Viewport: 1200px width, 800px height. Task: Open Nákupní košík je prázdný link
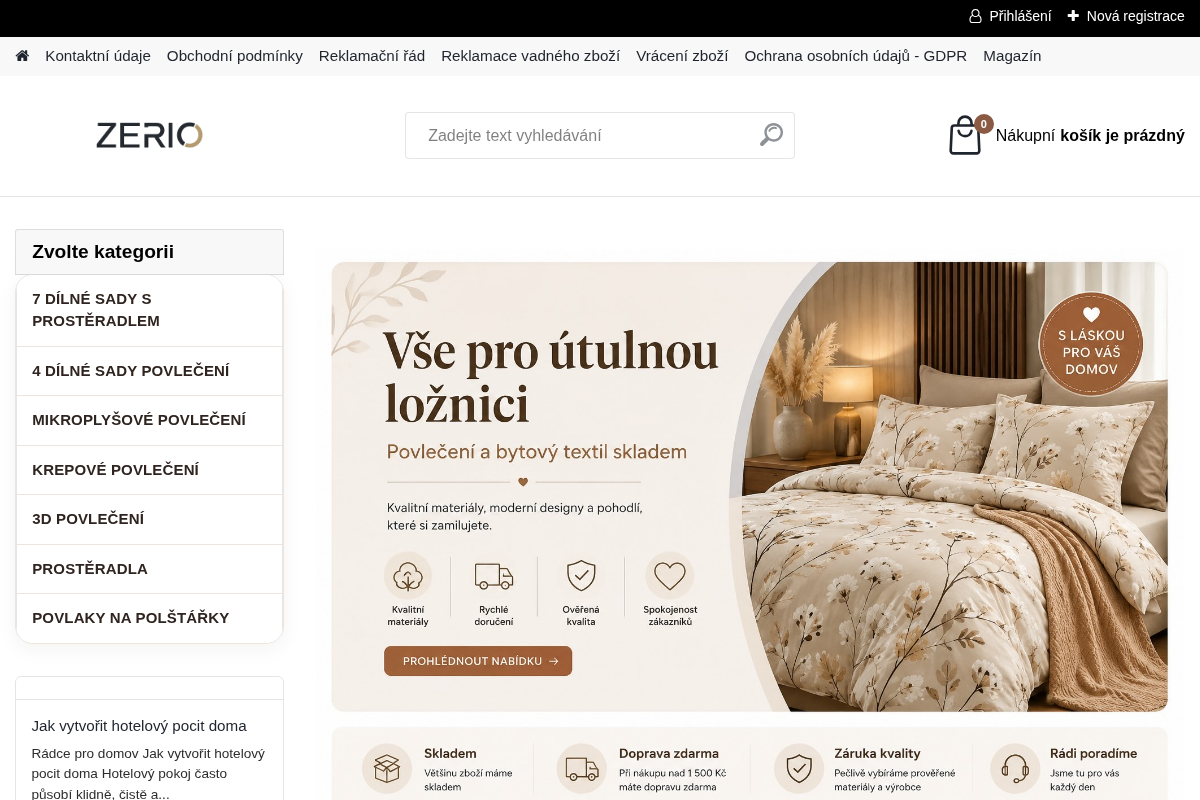tap(1090, 135)
